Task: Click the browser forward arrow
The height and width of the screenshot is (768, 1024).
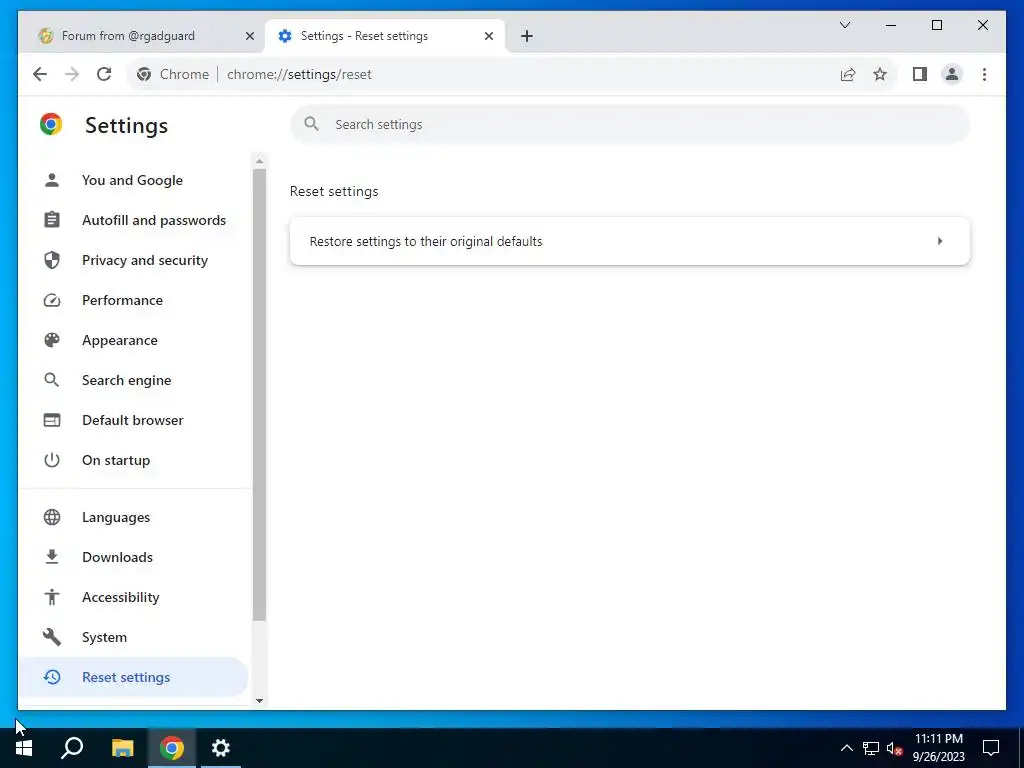Action: point(72,74)
